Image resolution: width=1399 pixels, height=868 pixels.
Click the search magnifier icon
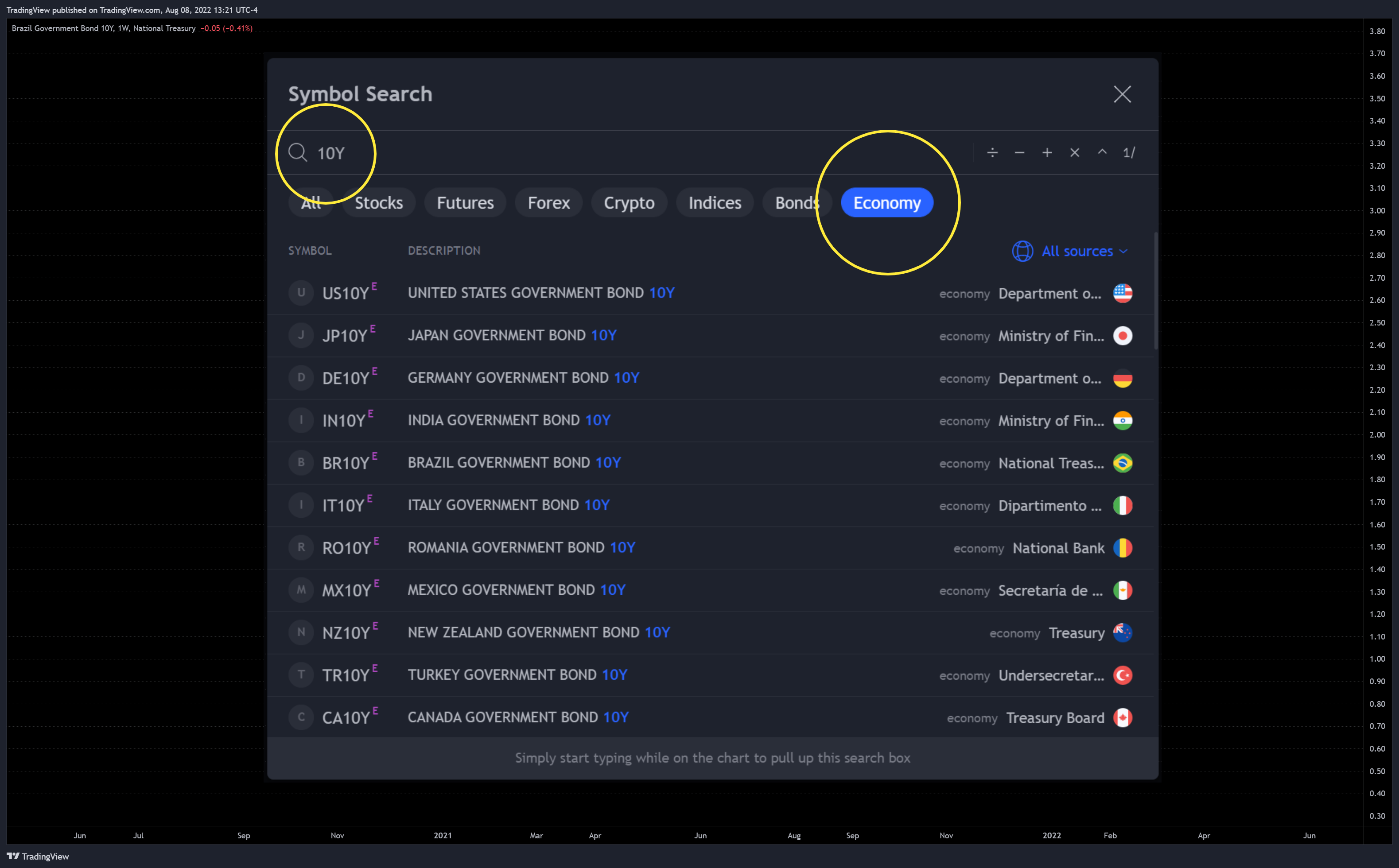(298, 153)
